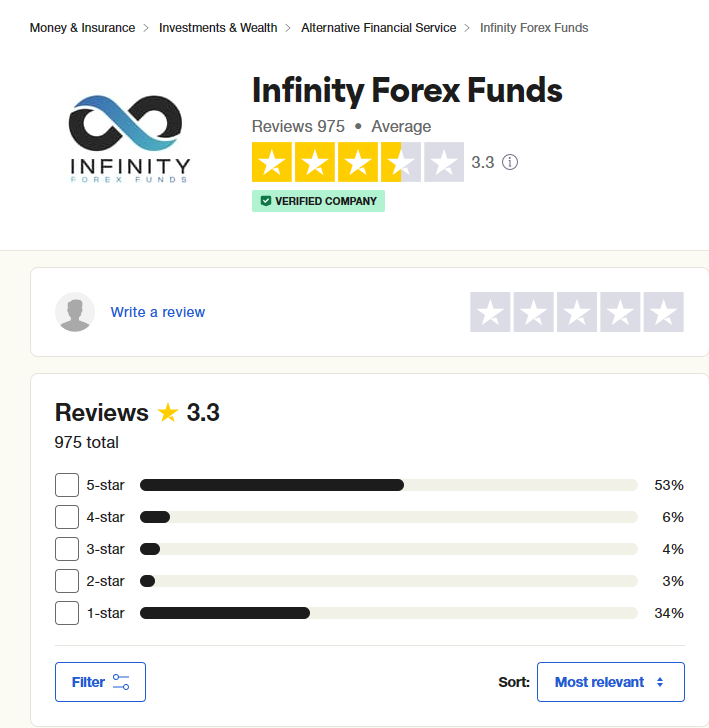Click the info icon beside 3.3 rating
Image resolution: width=709 pixels, height=728 pixels.
(x=510, y=162)
